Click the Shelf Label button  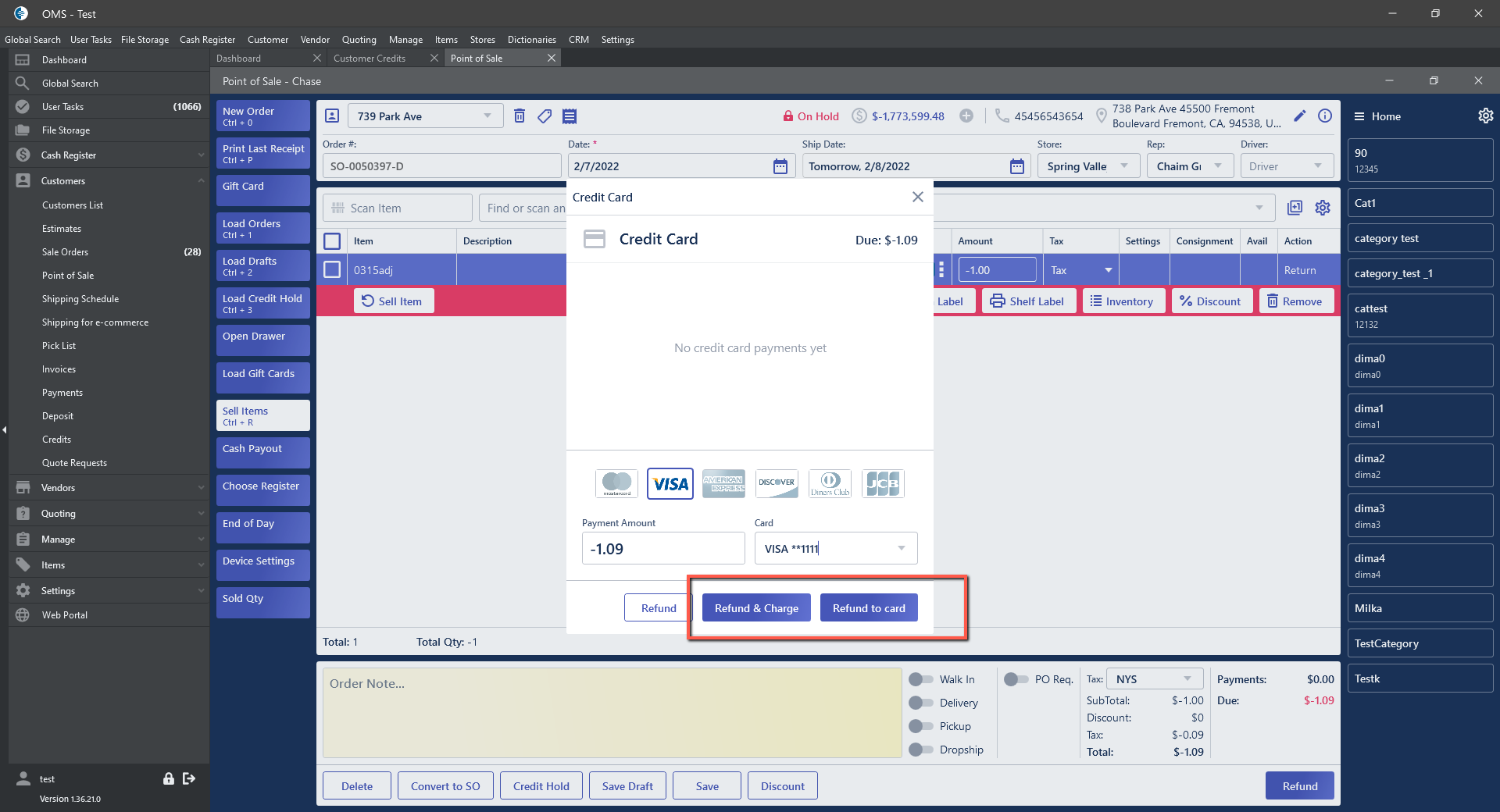(x=1029, y=301)
